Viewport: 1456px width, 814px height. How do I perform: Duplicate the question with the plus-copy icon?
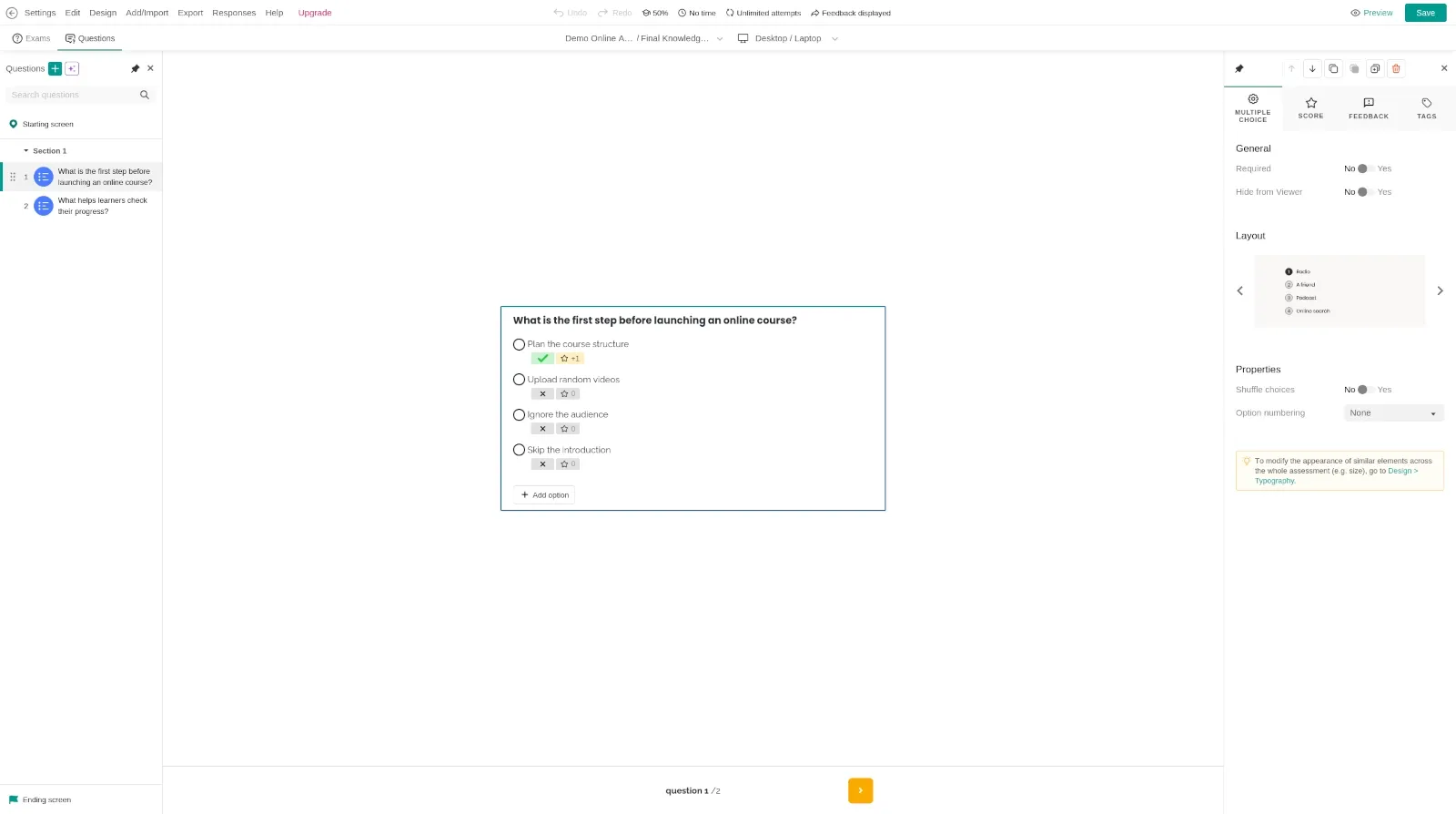click(x=1375, y=68)
